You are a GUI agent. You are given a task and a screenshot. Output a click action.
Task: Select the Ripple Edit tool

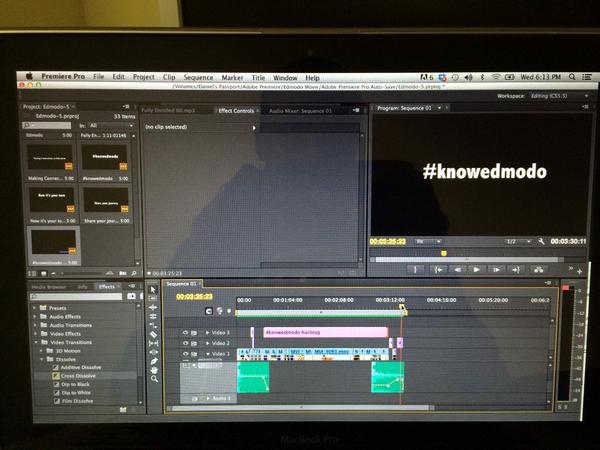(x=153, y=307)
